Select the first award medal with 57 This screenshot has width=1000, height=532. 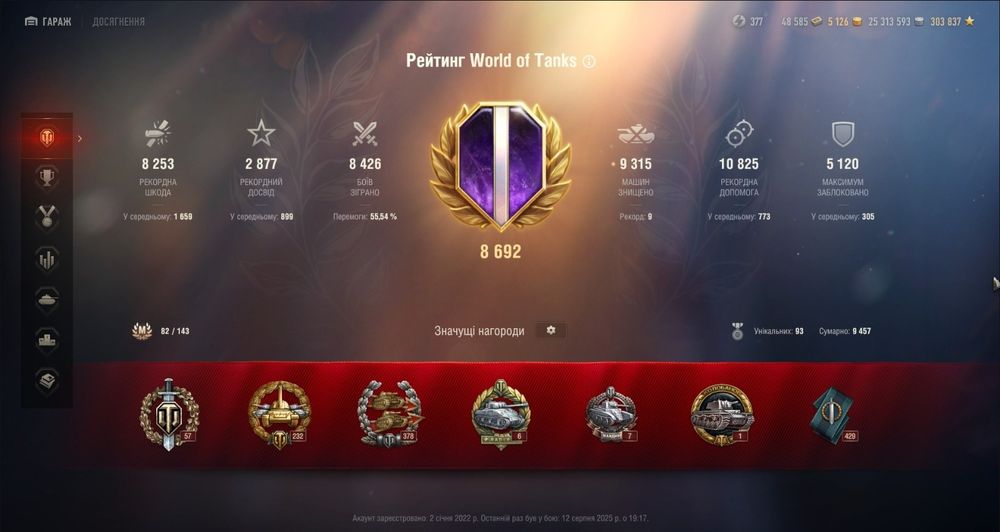(169, 415)
